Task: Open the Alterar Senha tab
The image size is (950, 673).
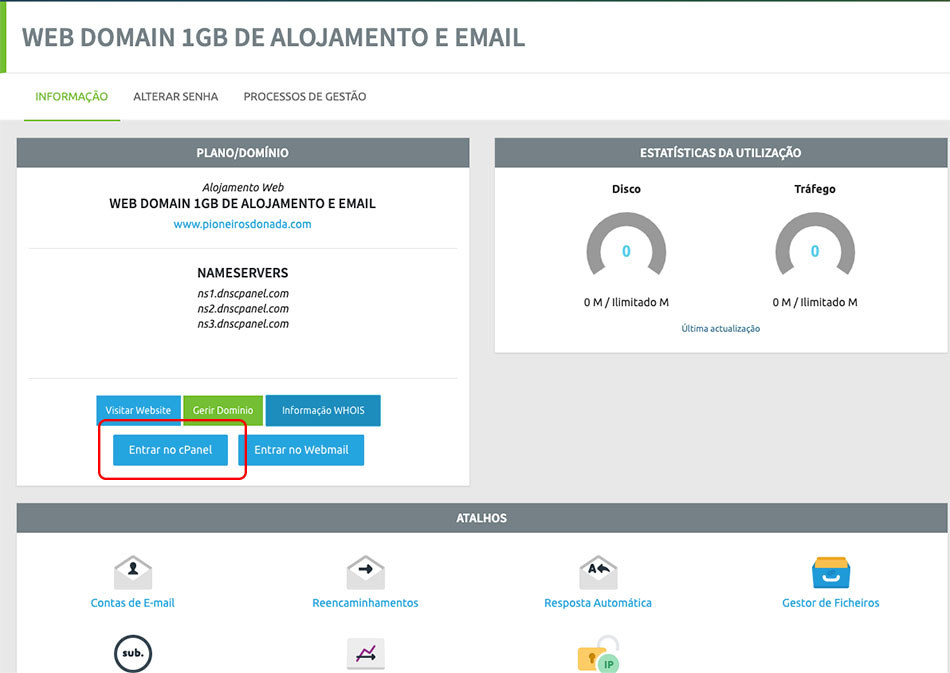Action: point(176,97)
